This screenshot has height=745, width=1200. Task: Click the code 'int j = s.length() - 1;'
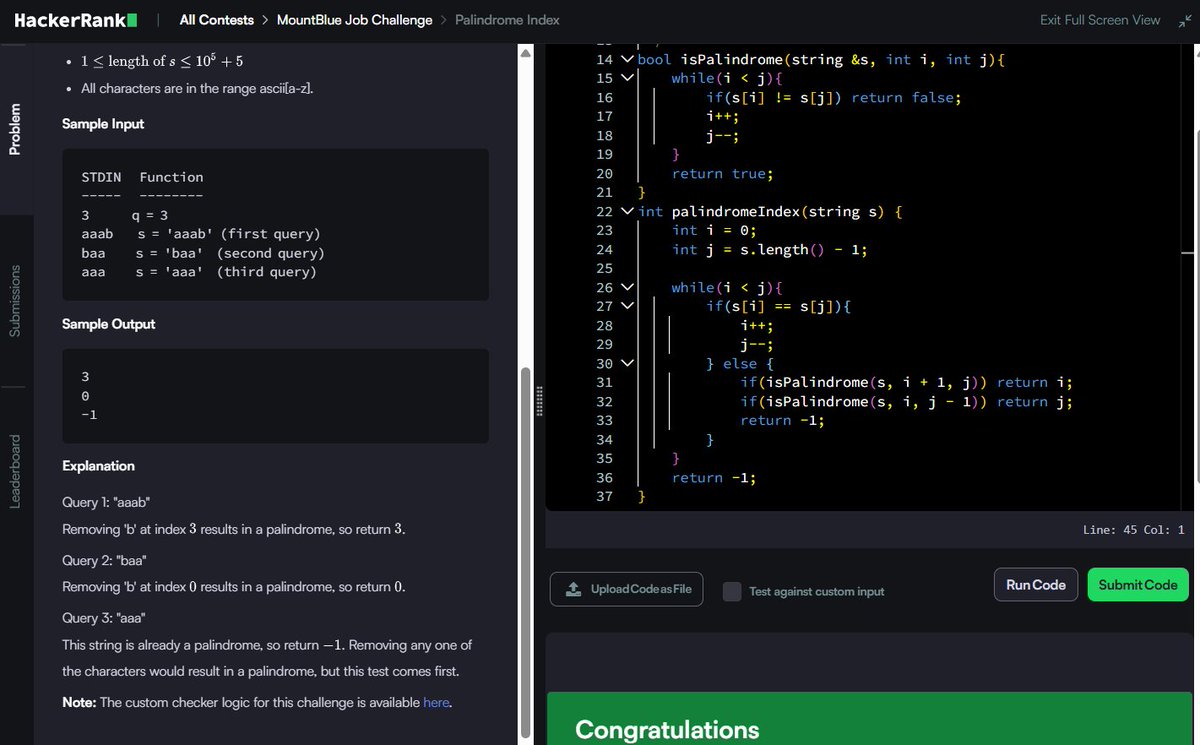[x=770, y=249]
